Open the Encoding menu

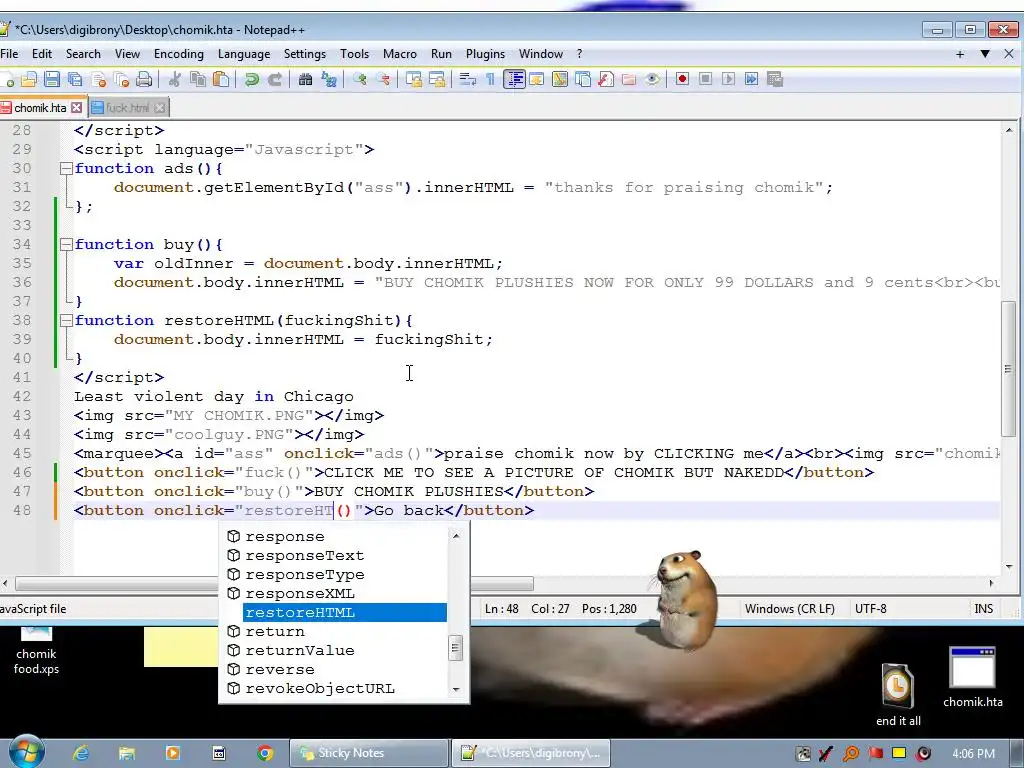pyautogui.click(x=178, y=54)
